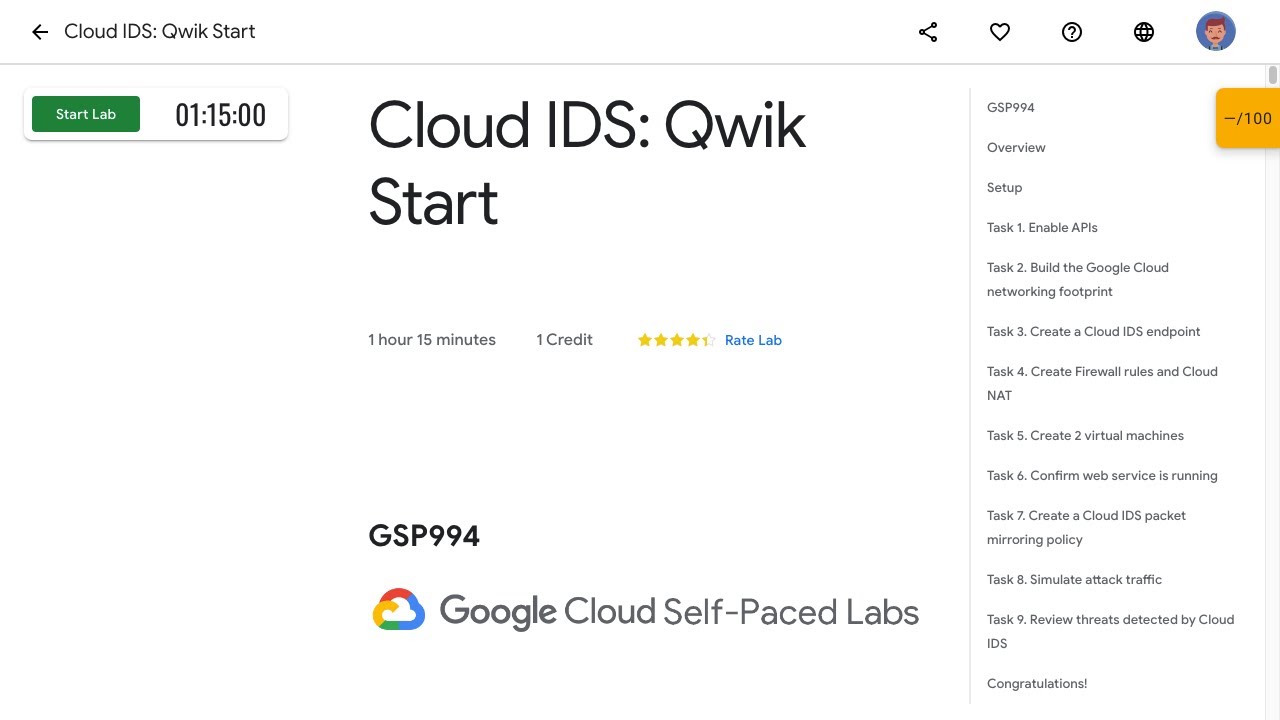
Task: Click 'Google Cloud Self-Paced Labs' banner text
Action: [x=679, y=611]
